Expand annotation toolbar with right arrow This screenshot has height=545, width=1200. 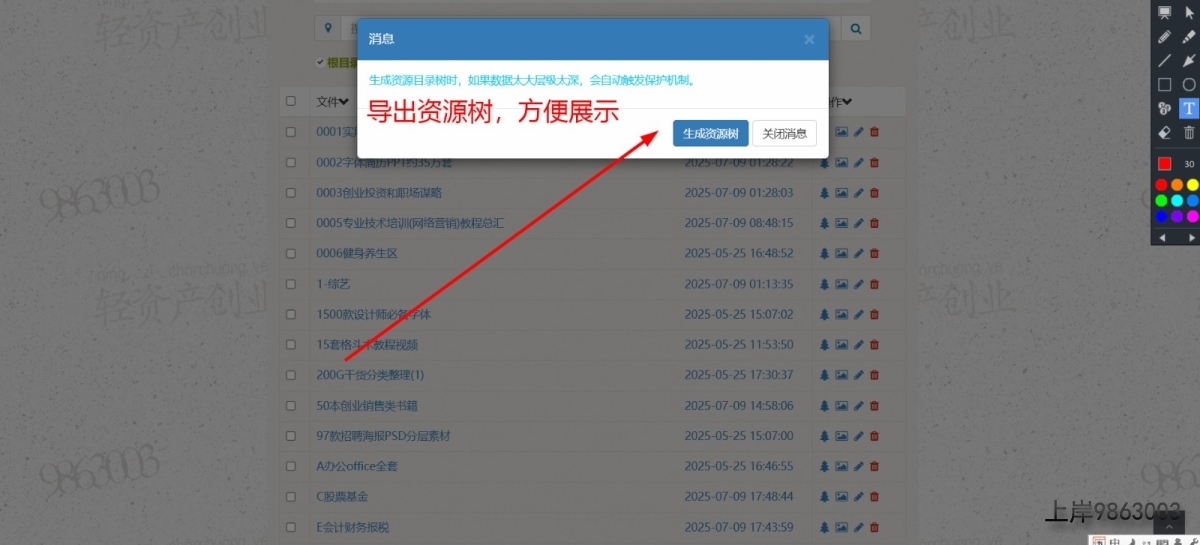(1191, 238)
